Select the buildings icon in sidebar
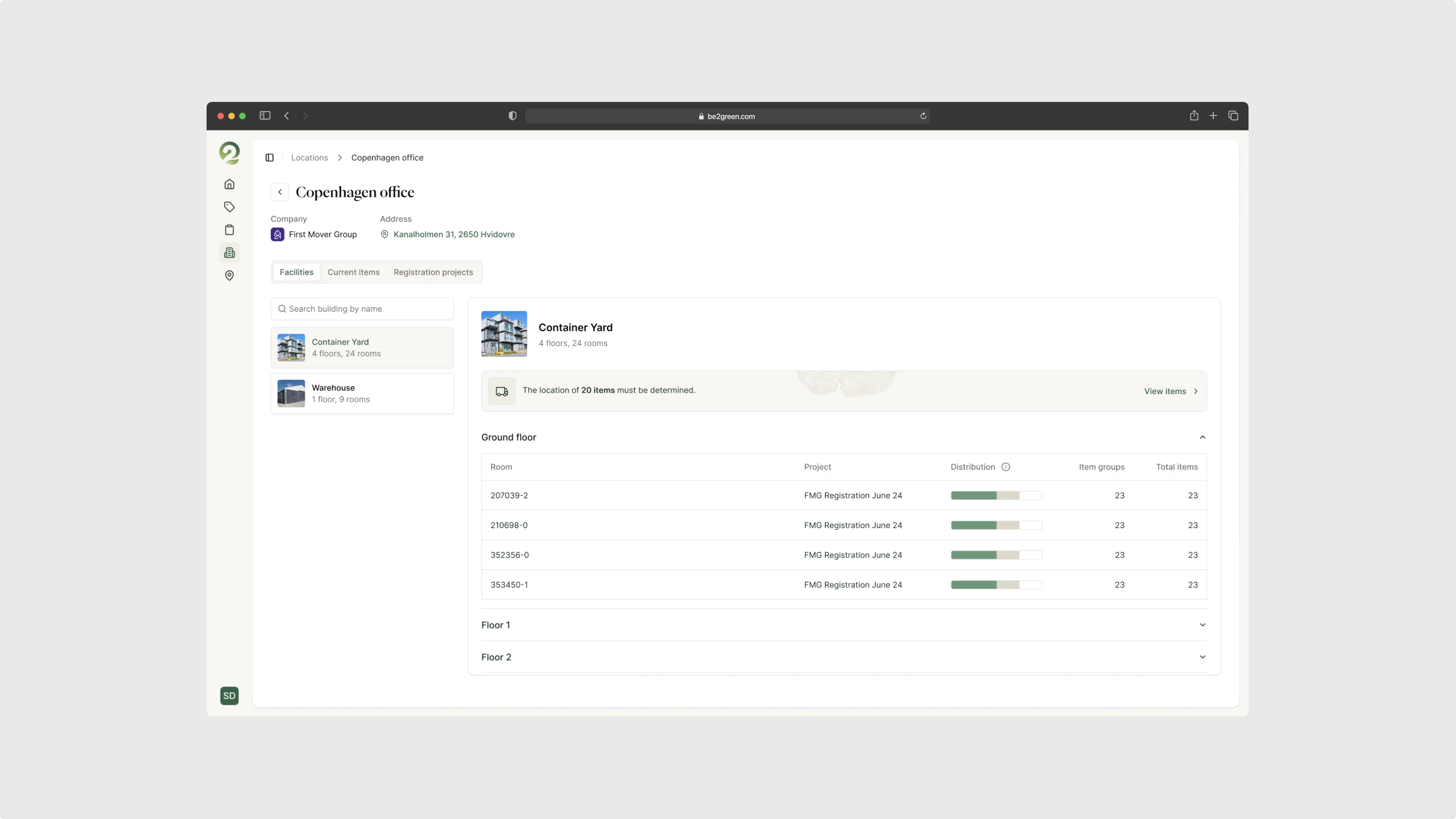Image resolution: width=1456 pixels, height=819 pixels. tap(229, 253)
